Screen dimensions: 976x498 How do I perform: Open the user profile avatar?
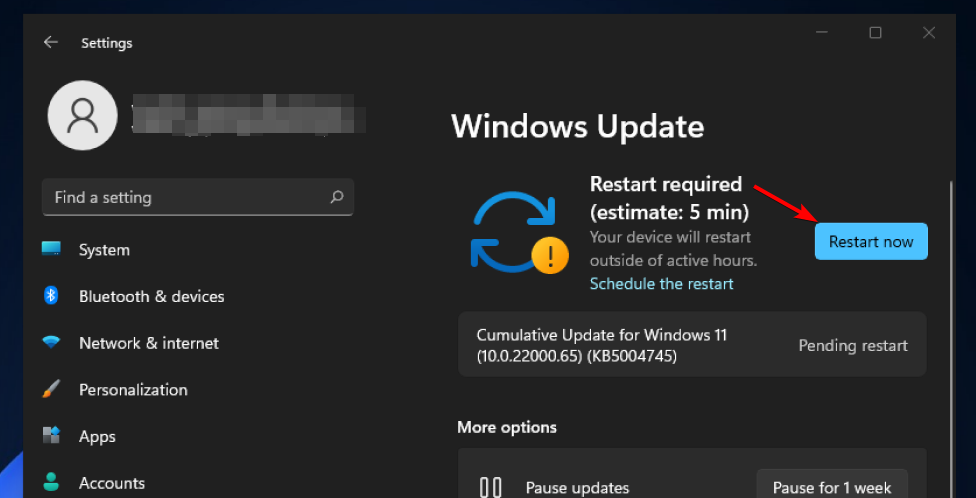click(x=82, y=115)
